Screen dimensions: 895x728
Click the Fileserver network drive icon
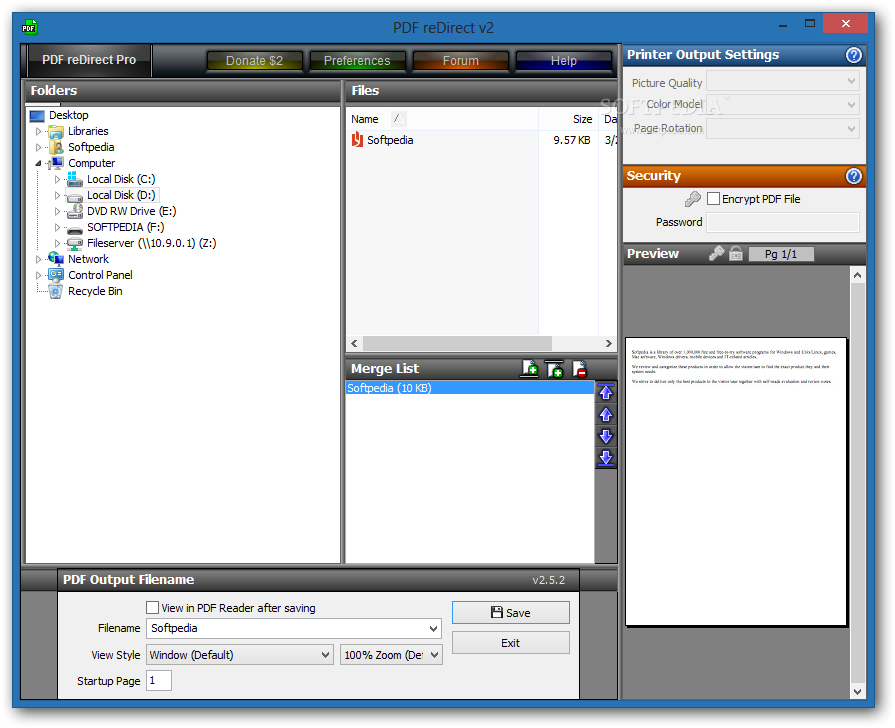point(74,243)
